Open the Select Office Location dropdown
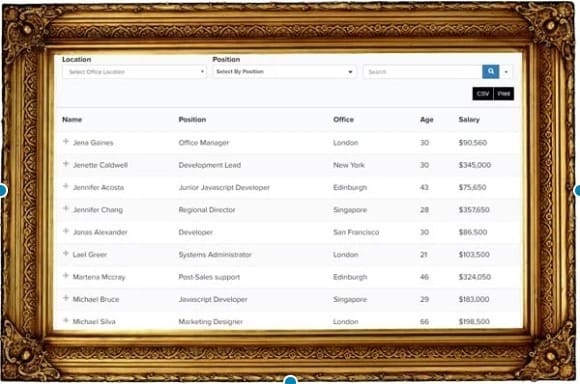The width and height of the screenshot is (580, 384). (135, 72)
